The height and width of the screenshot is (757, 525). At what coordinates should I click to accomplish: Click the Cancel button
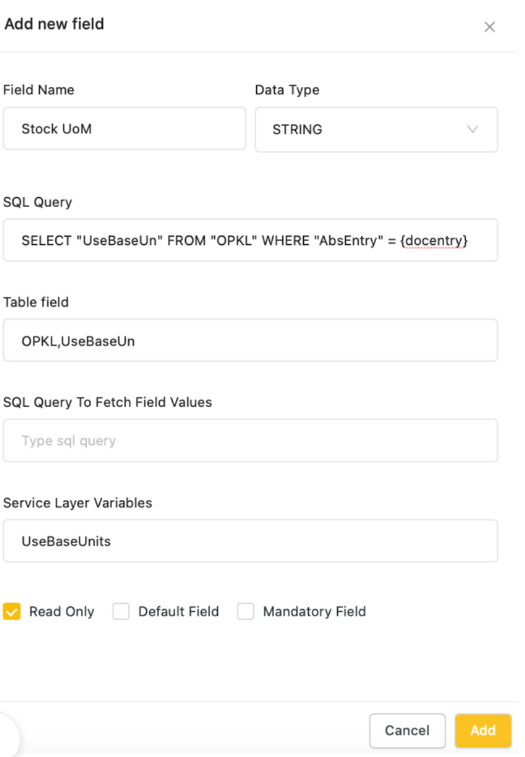tap(407, 730)
